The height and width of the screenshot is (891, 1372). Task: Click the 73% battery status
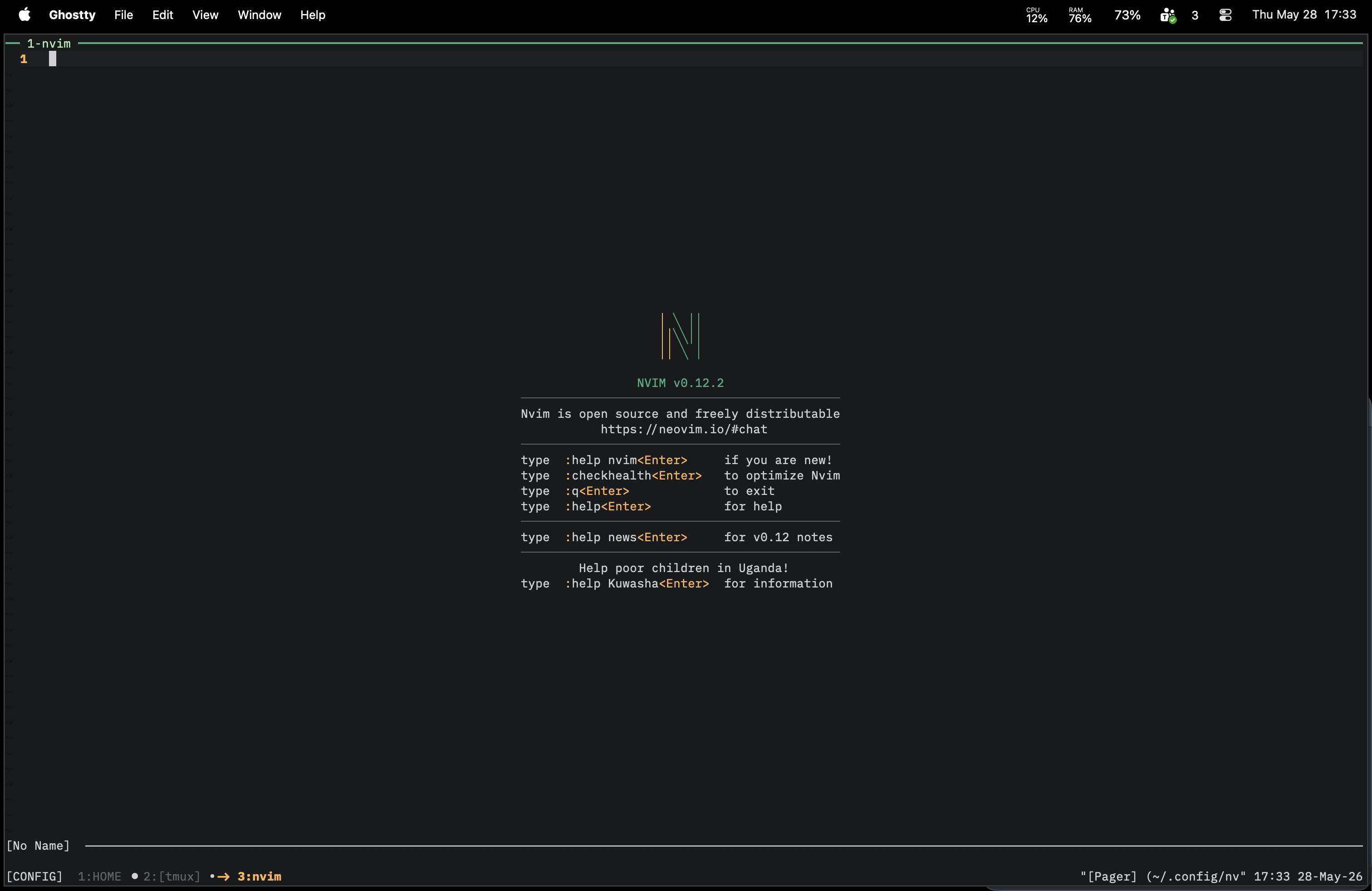pos(1127,15)
